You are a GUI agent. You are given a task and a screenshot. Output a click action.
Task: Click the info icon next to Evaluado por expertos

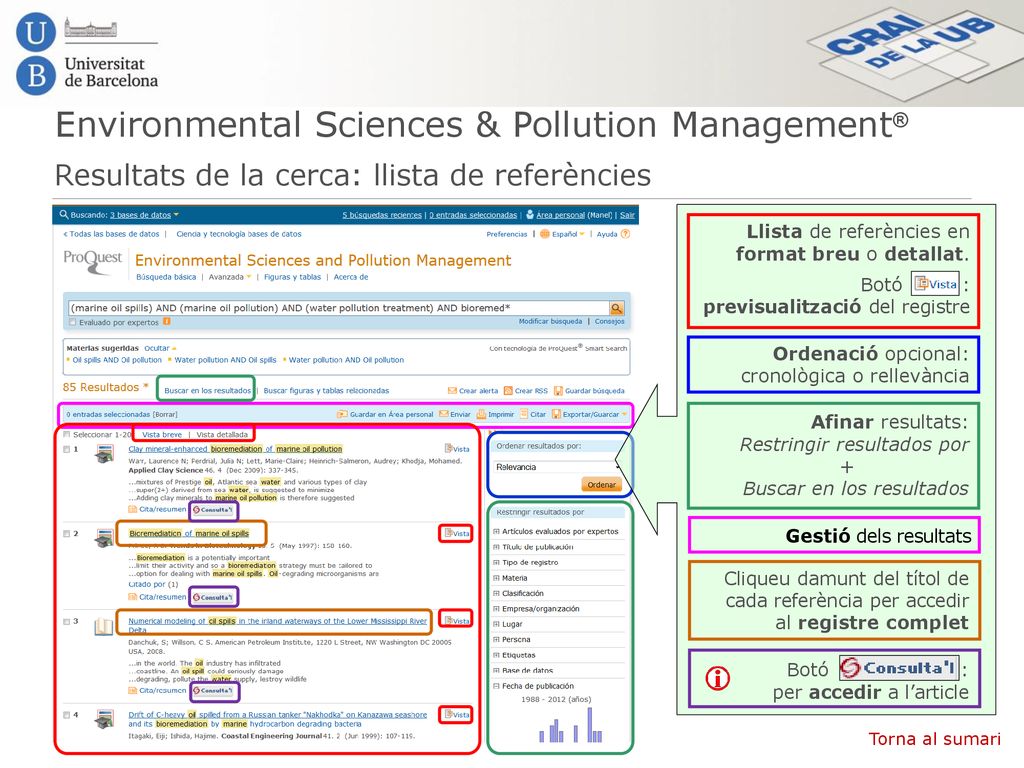167,321
